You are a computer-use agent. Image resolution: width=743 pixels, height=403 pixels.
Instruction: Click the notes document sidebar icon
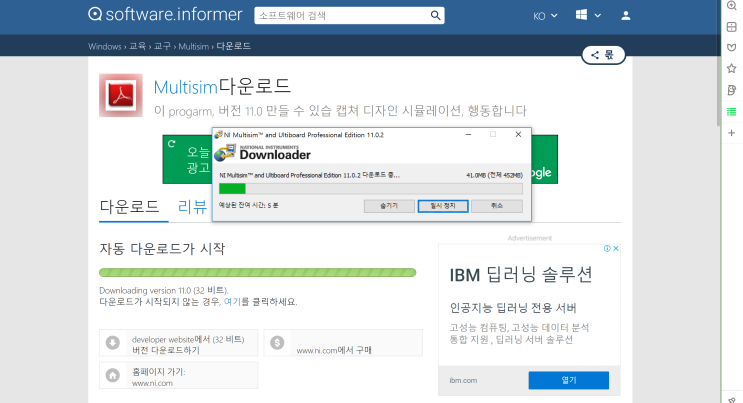[732, 90]
